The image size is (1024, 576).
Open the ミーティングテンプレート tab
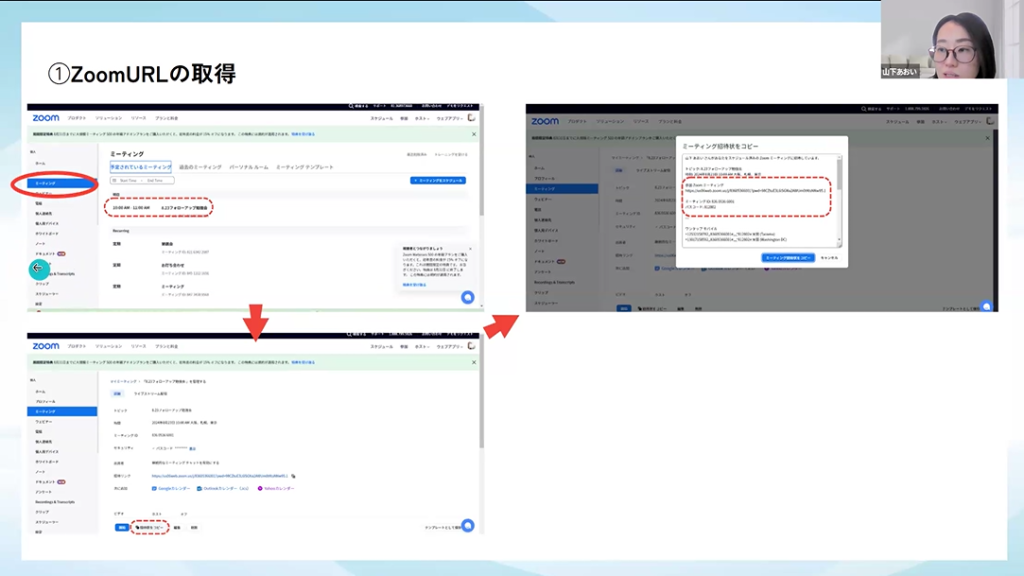[x=305, y=167]
